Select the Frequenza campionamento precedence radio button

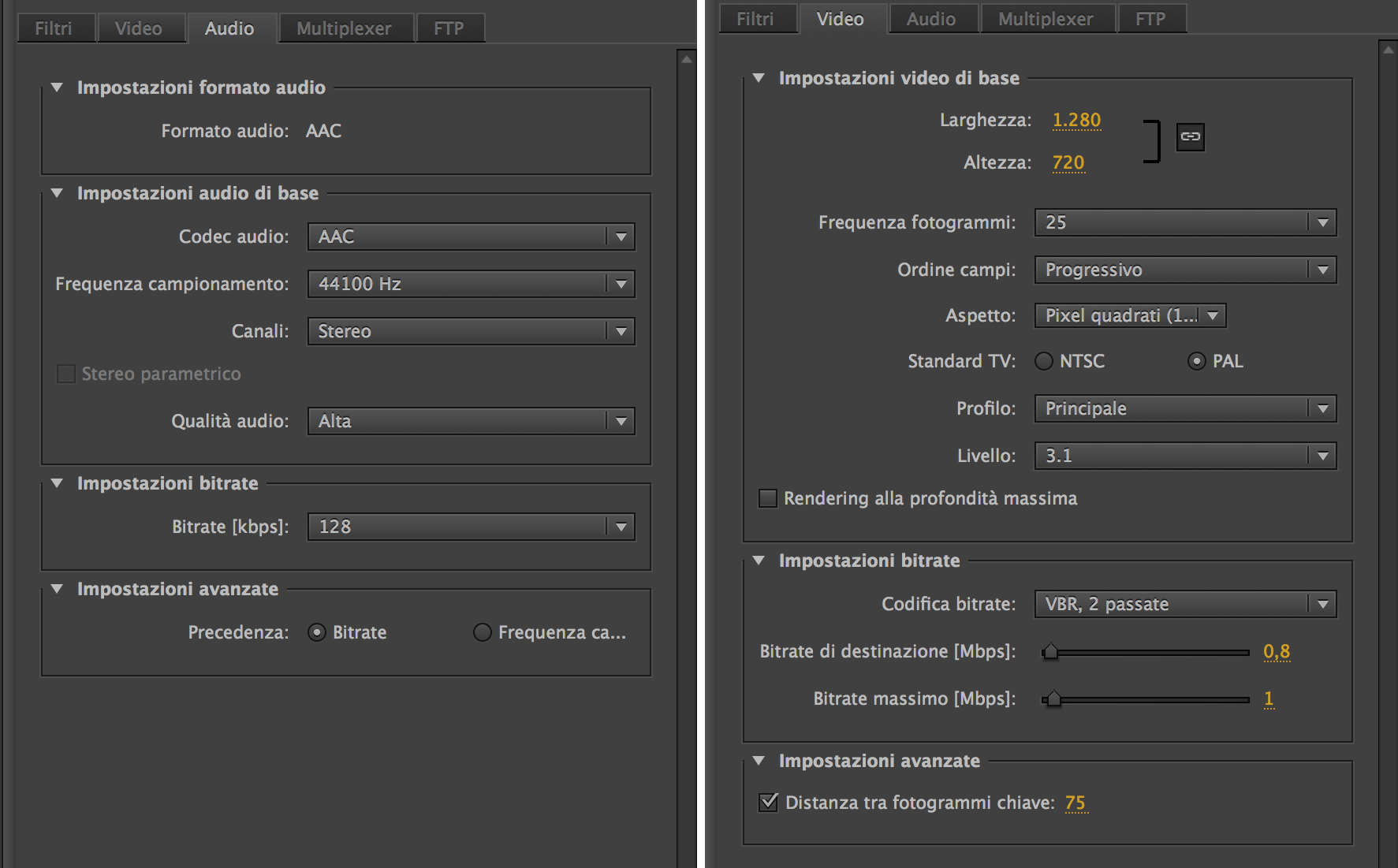482,632
